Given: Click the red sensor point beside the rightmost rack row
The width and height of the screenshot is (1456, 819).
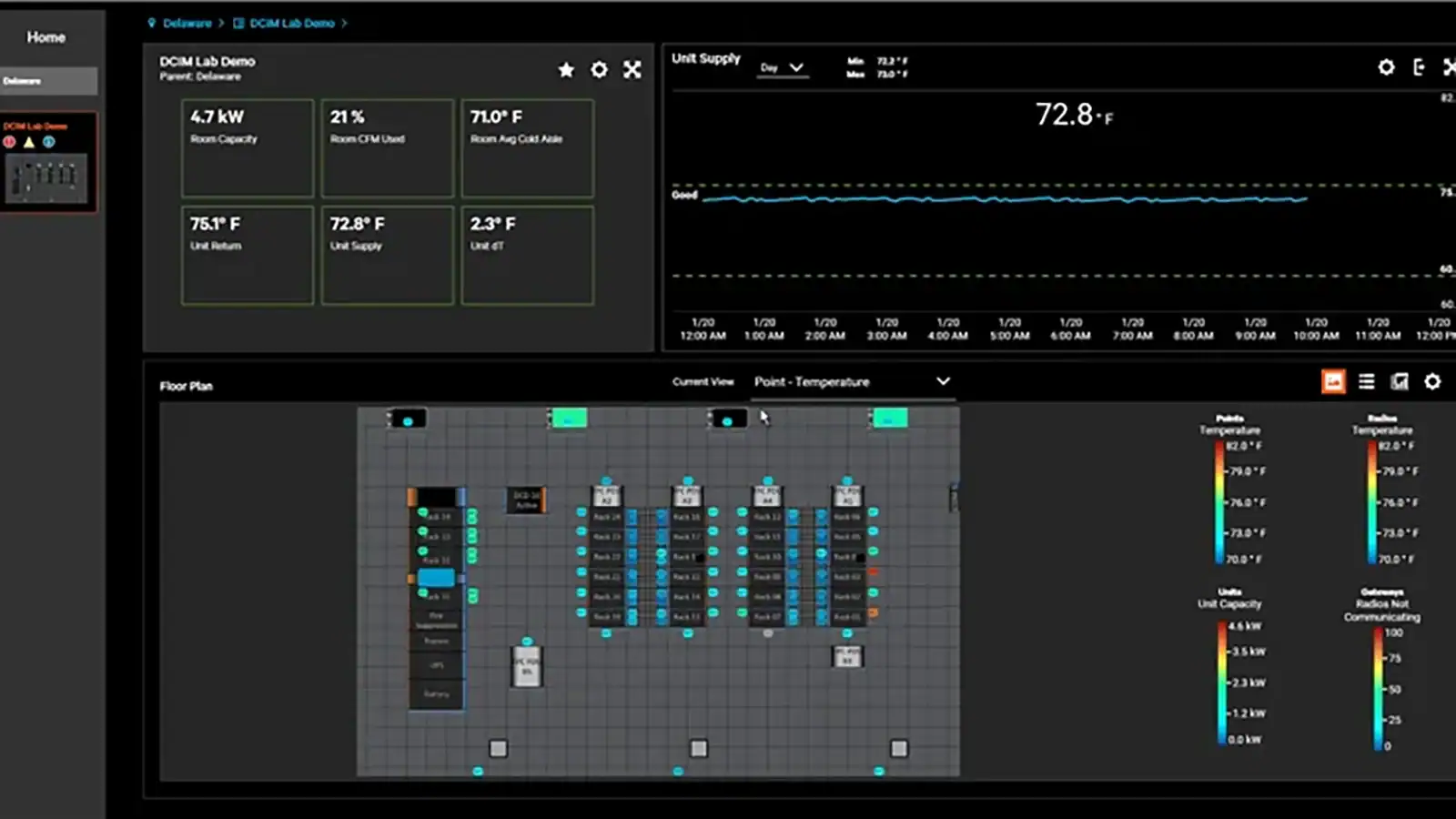Looking at the screenshot, I should tap(874, 572).
